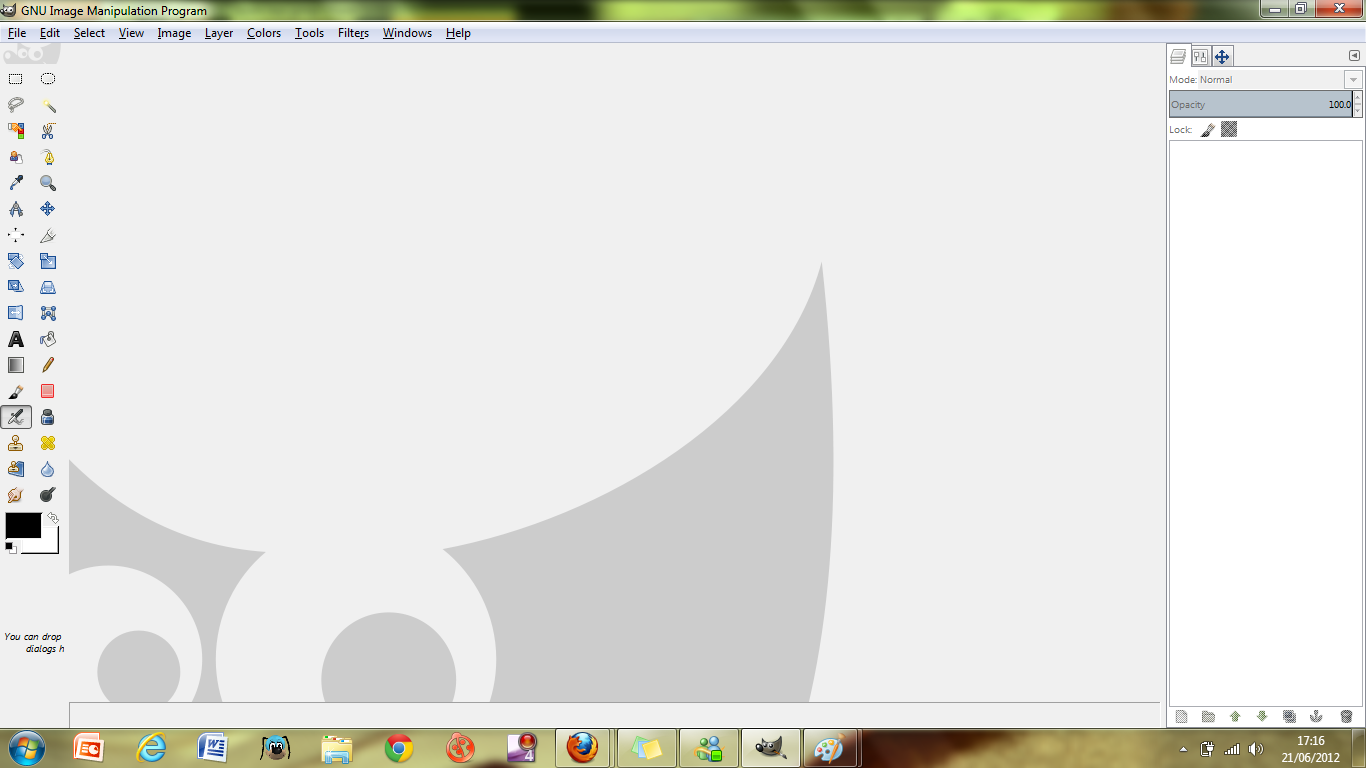
Task: Pick the Heal bandage tool
Action: tap(48, 443)
